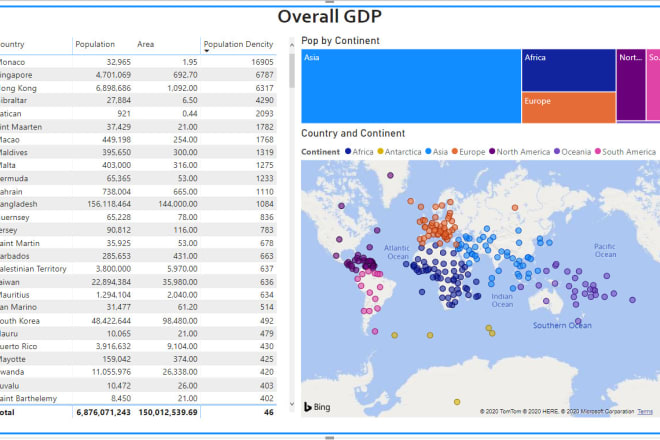Click Southern Ocean label on map

tap(562, 325)
